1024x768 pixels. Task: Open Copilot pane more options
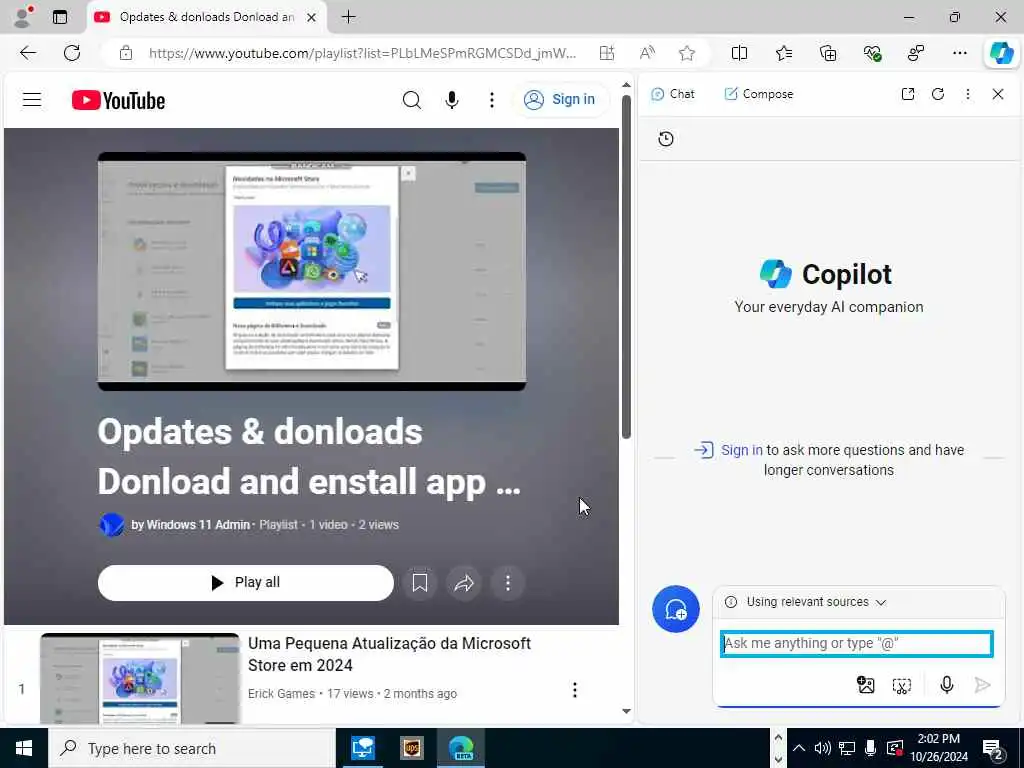968,94
